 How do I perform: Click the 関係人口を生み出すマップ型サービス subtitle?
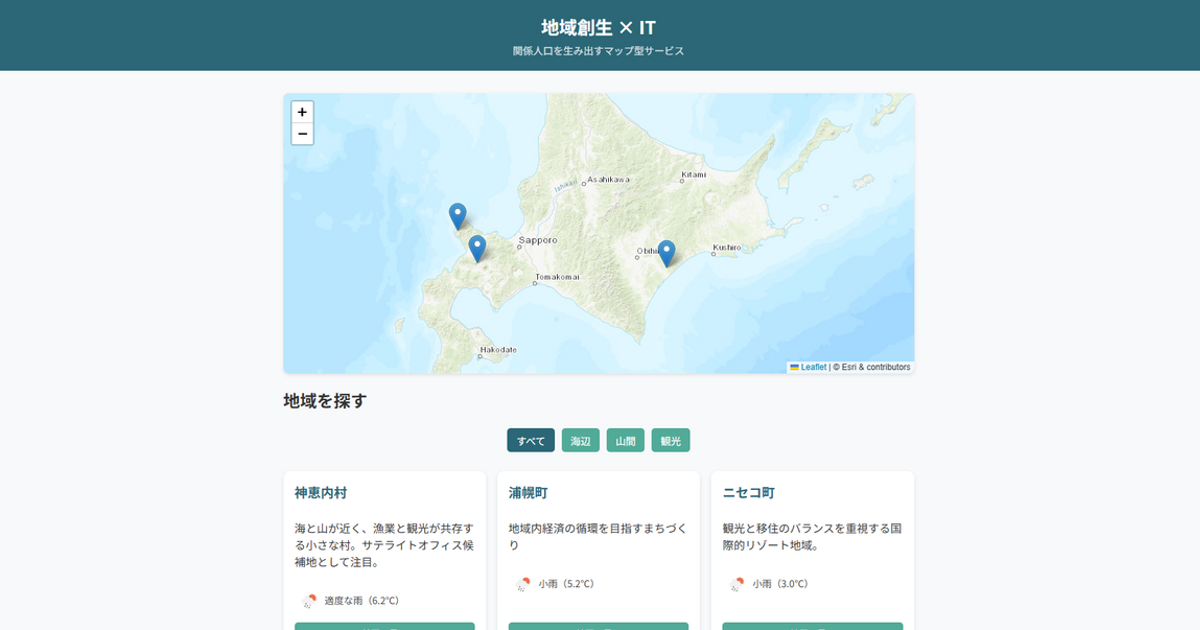(x=599, y=51)
